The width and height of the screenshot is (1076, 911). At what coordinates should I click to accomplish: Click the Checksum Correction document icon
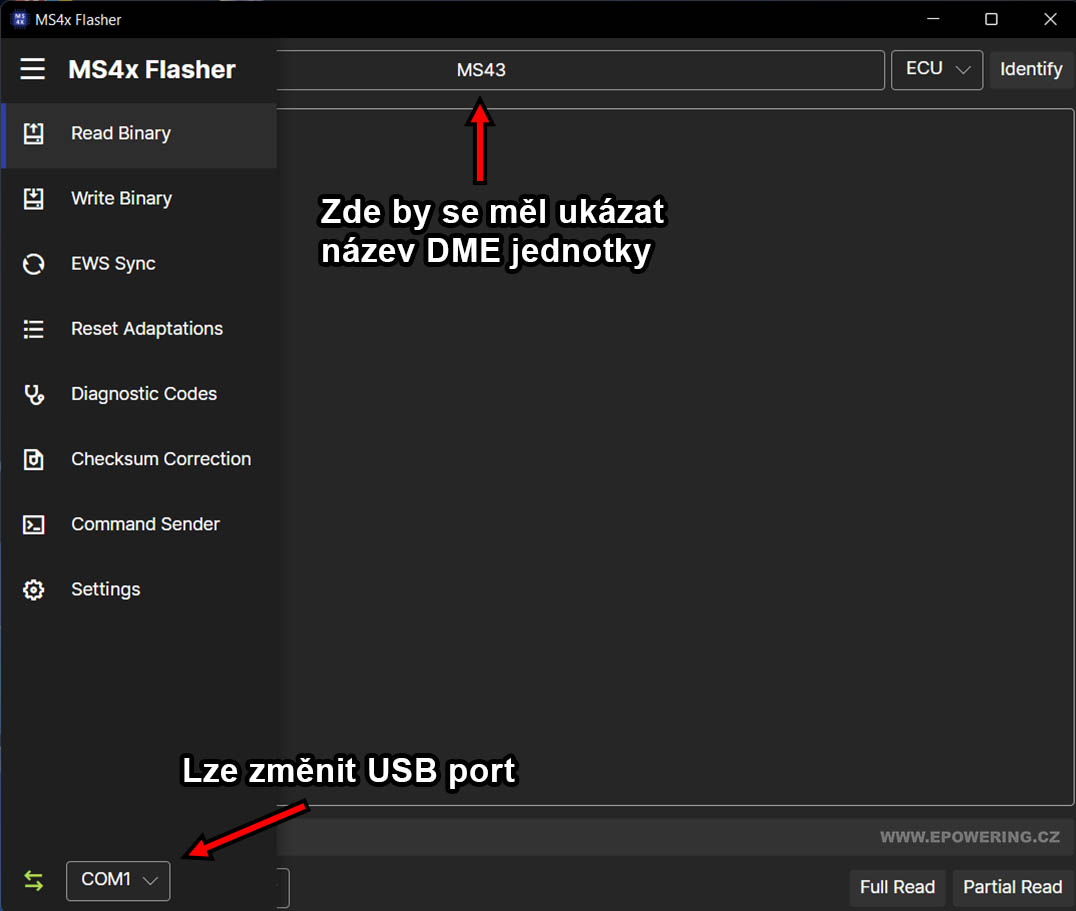pos(34,459)
